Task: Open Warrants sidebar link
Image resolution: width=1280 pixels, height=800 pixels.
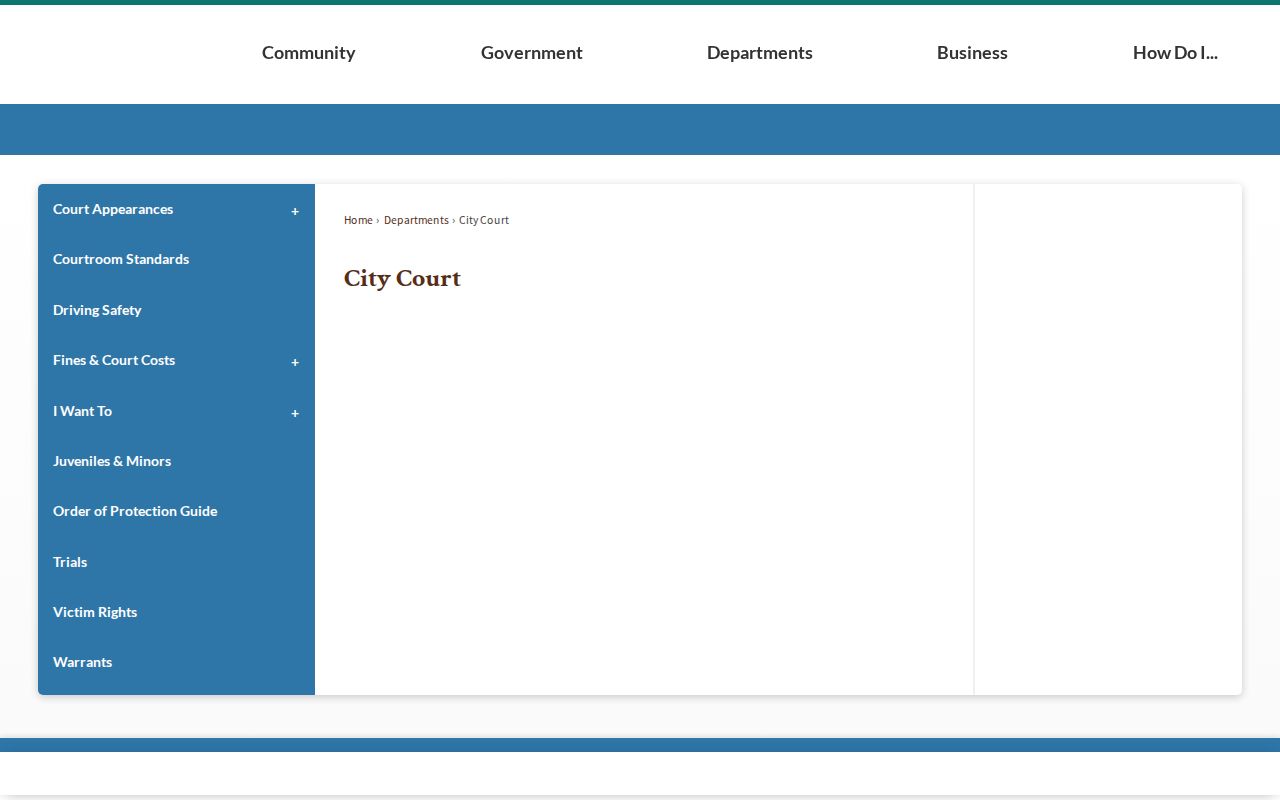Action: pyautogui.click(x=82, y=662)
